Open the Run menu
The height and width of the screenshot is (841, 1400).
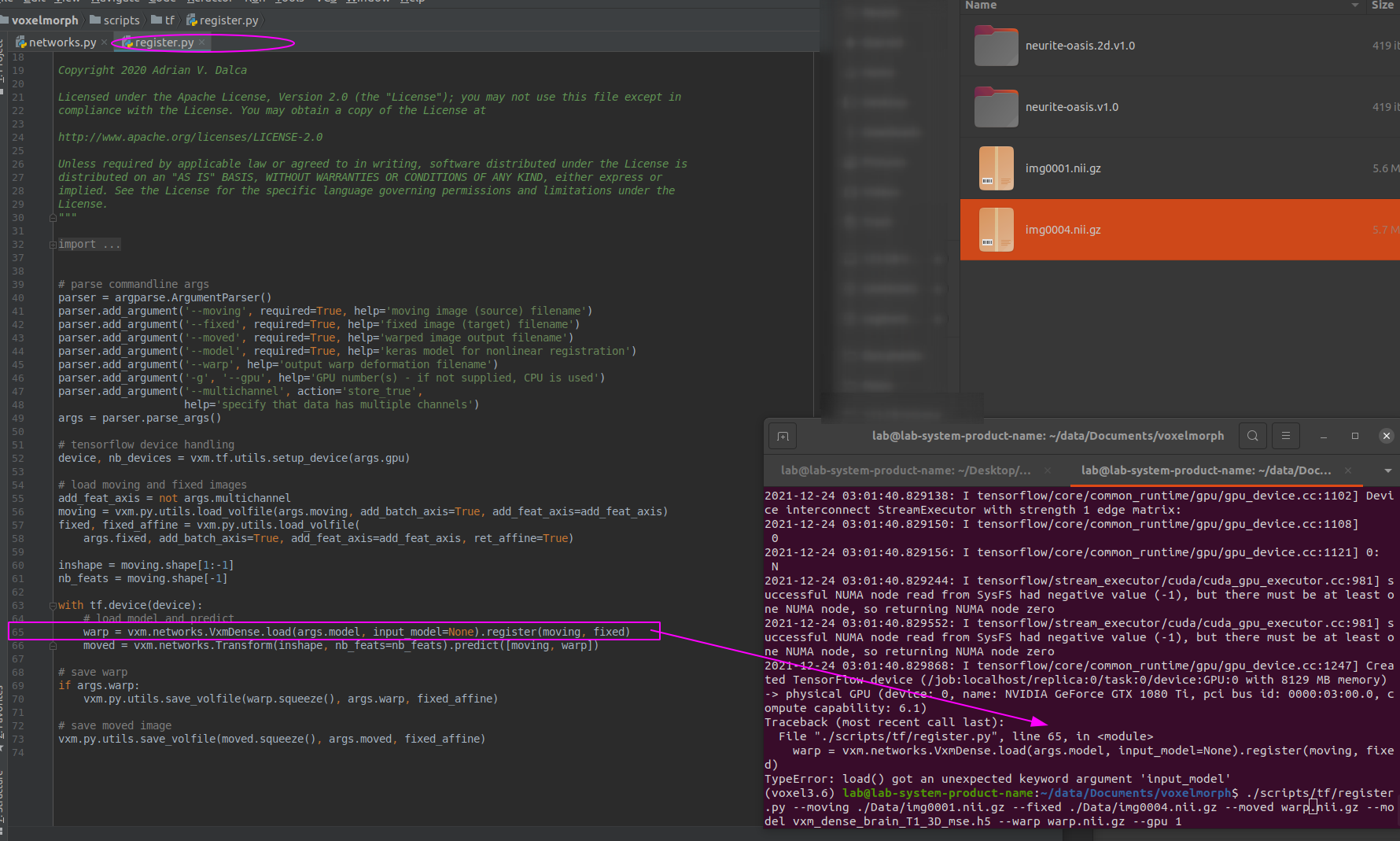[255, 2]
